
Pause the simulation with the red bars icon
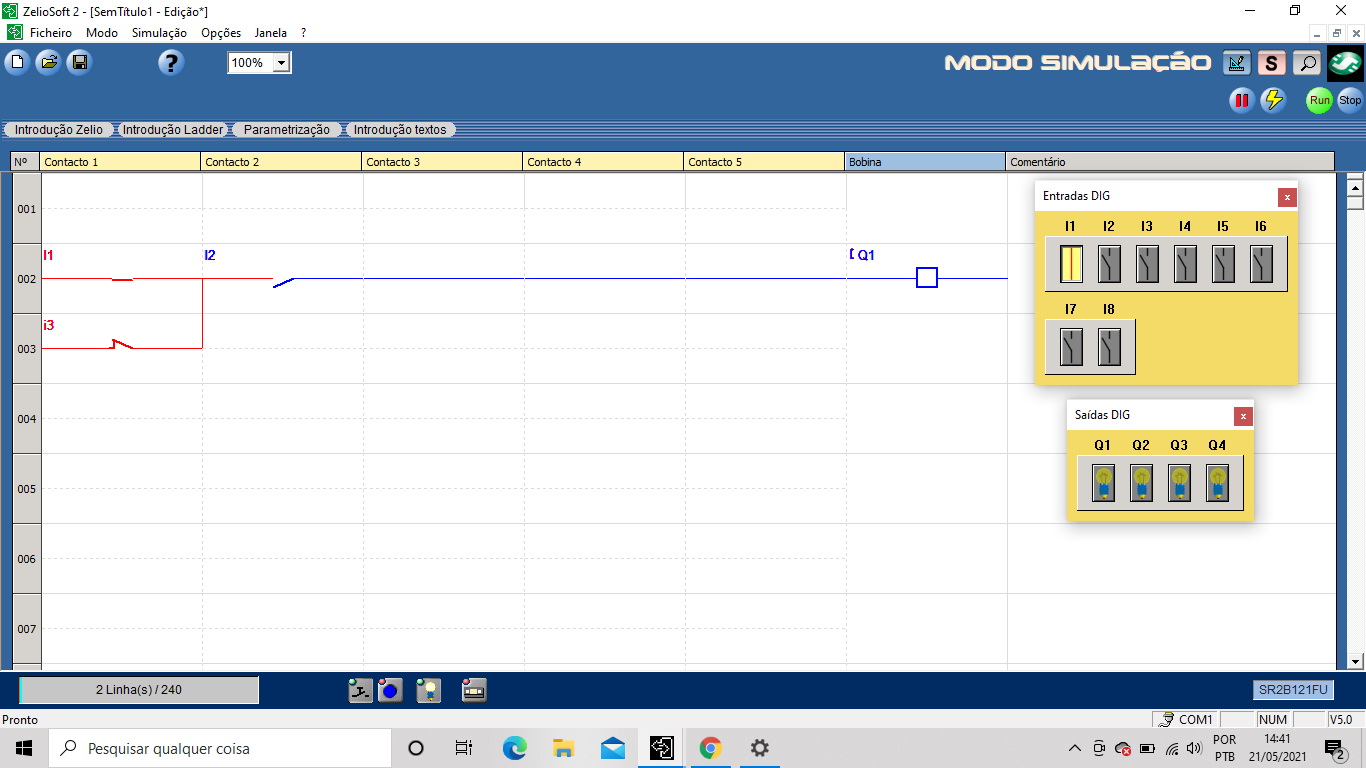tap(1241, 100)
